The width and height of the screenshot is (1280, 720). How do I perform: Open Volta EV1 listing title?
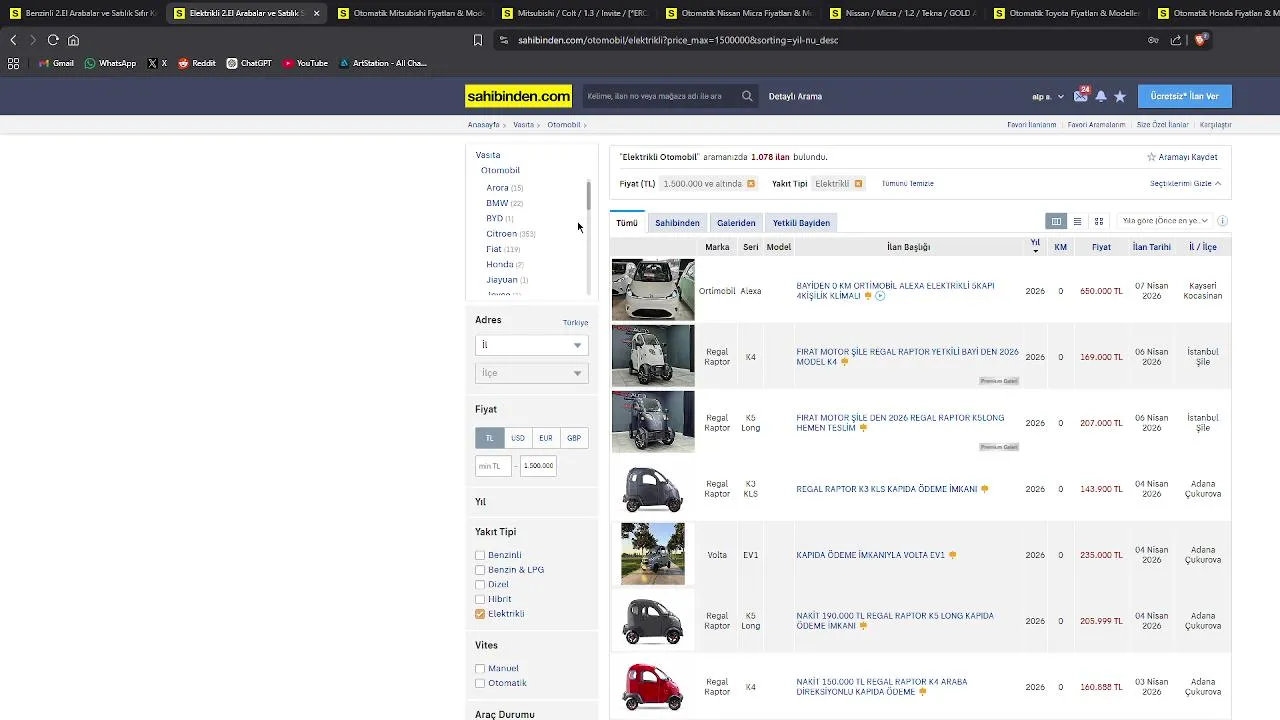[x=870, y=555]
